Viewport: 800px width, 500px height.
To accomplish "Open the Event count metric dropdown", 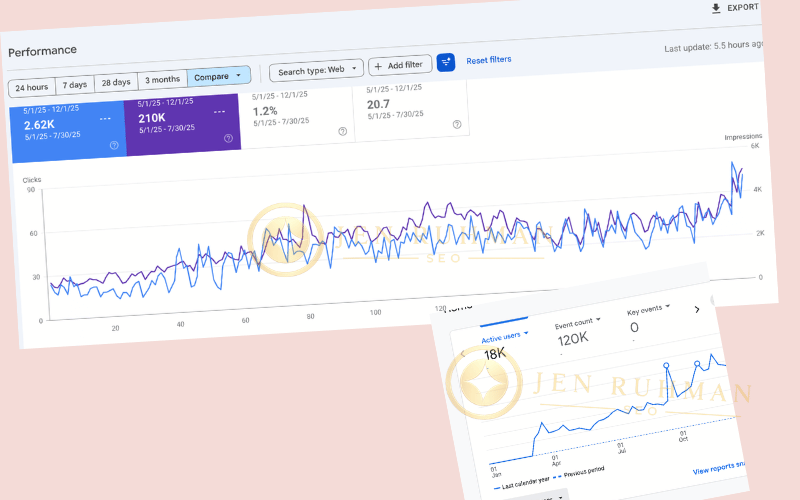I will [x=578, y=323].
